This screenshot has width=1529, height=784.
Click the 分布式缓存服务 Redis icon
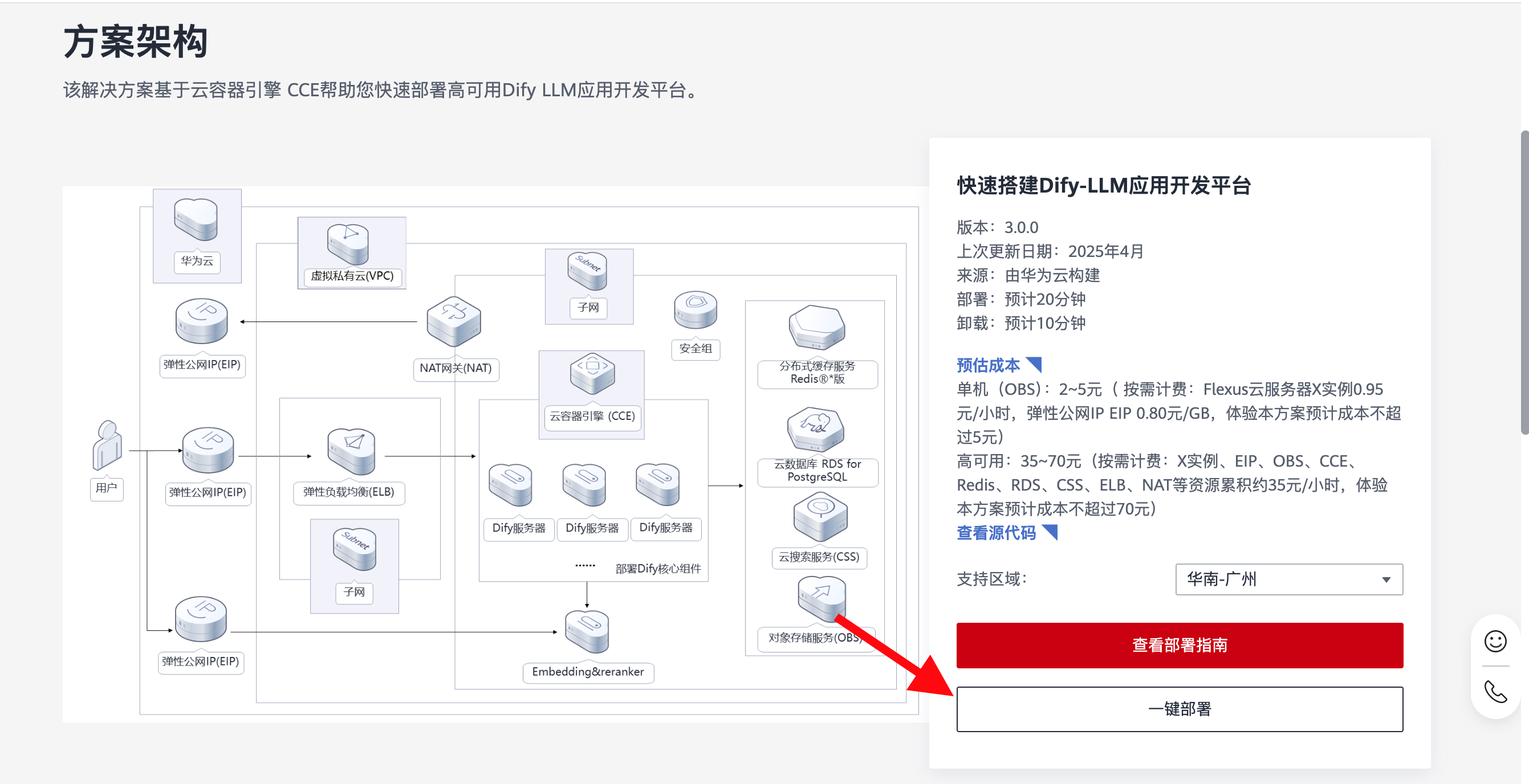point(817,328)
